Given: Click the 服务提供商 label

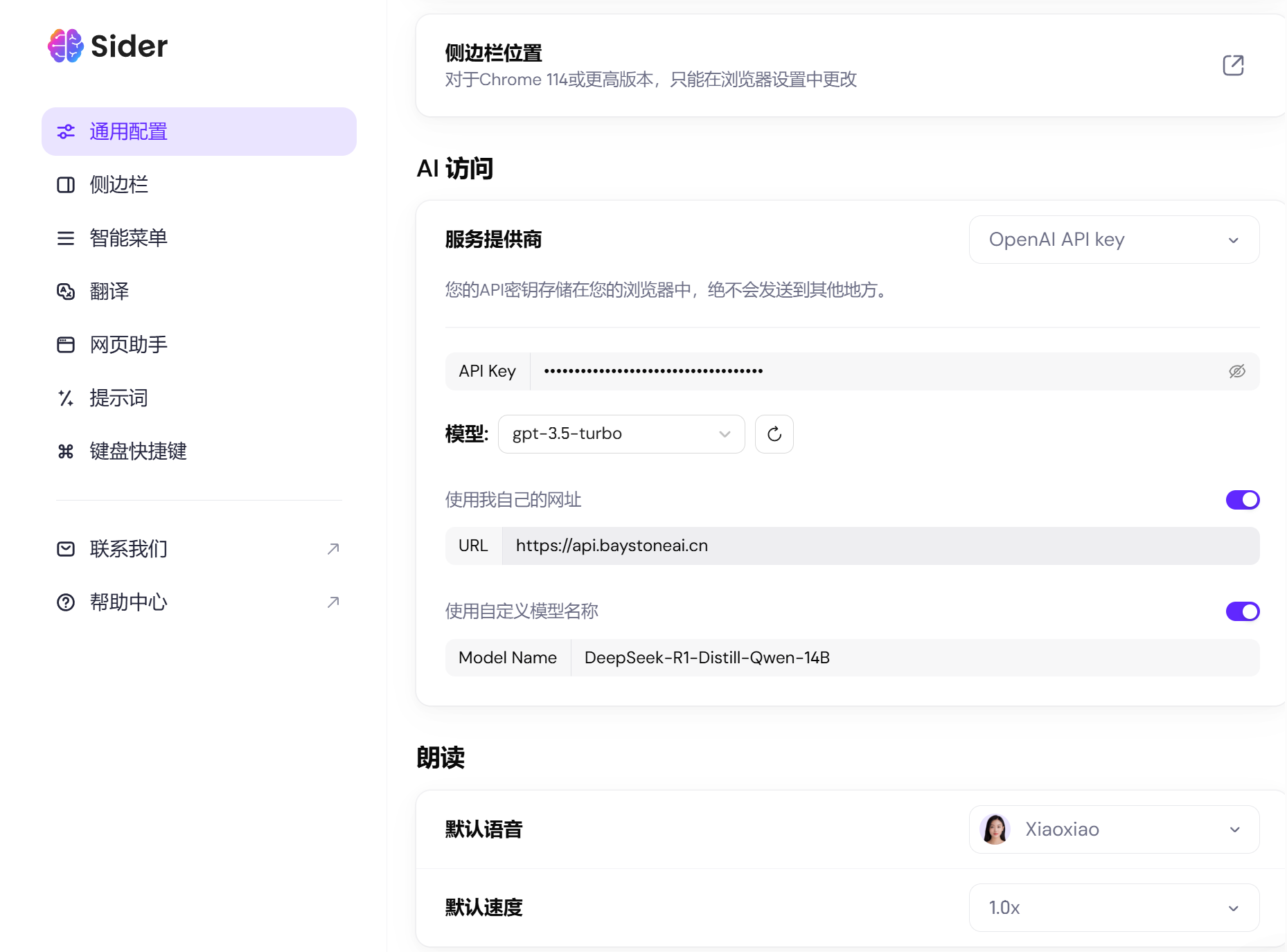Looking at the screenshot, I should (x=493, y=240).
